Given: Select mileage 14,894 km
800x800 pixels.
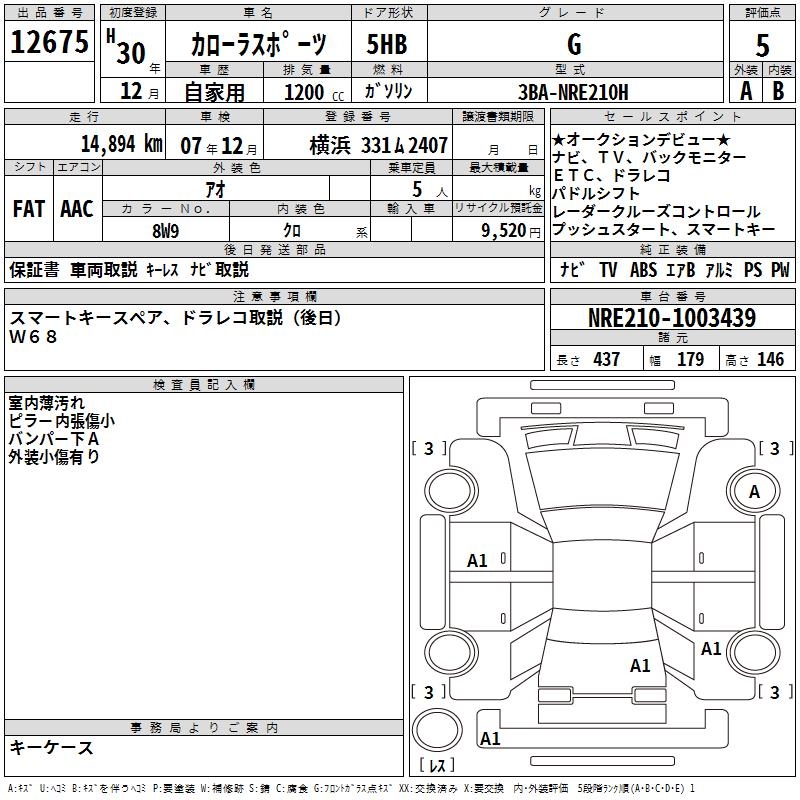Looking at the screenshot, I should point(122,144).
